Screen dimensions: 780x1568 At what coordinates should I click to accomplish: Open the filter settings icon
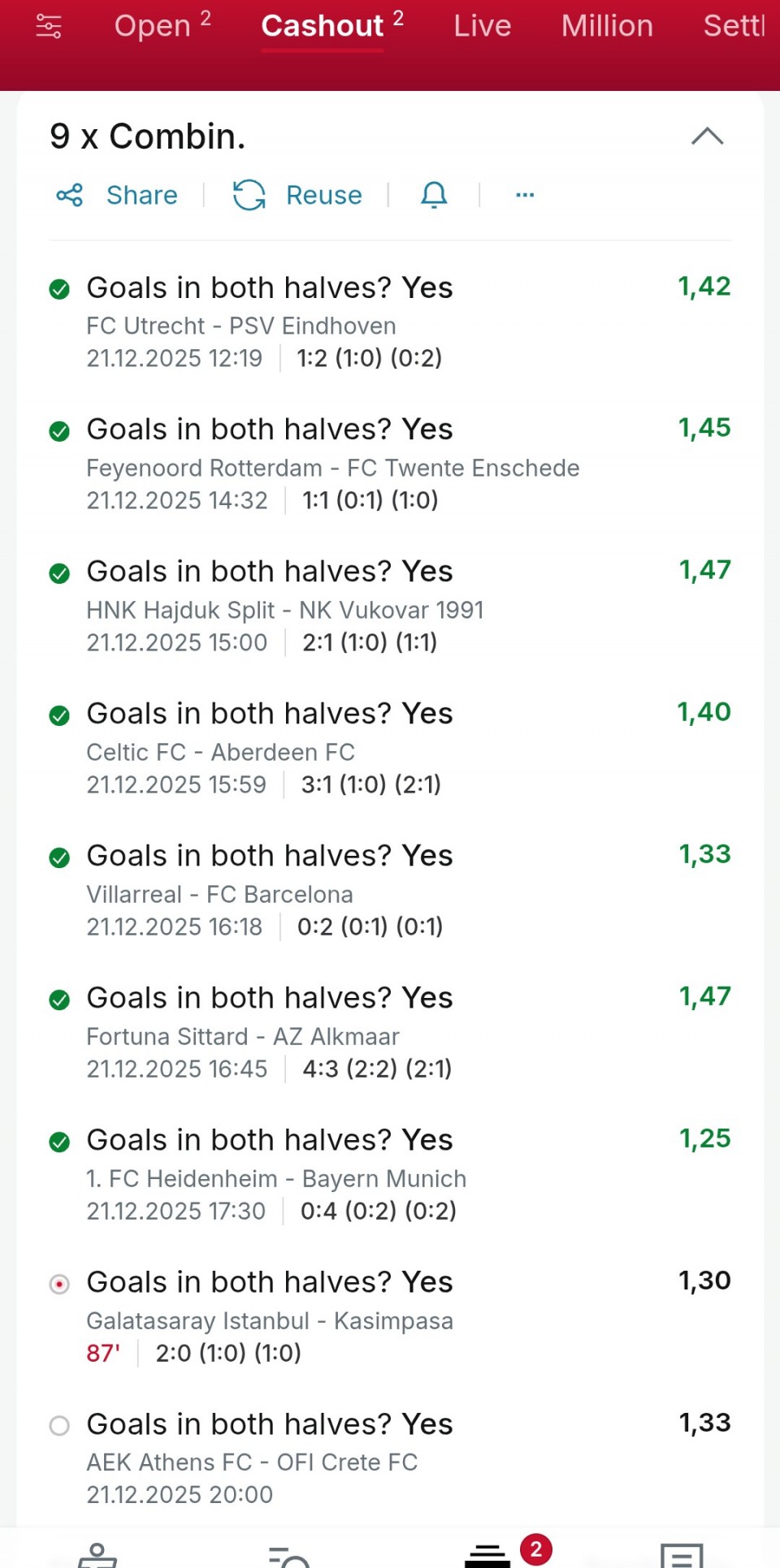coord(49,27)
